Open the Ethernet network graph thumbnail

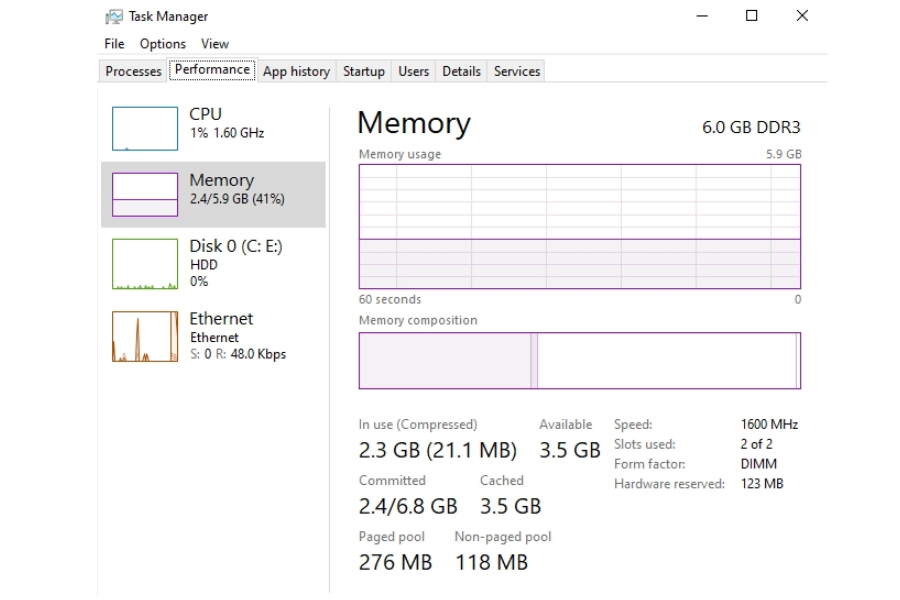tap(144, 337)
